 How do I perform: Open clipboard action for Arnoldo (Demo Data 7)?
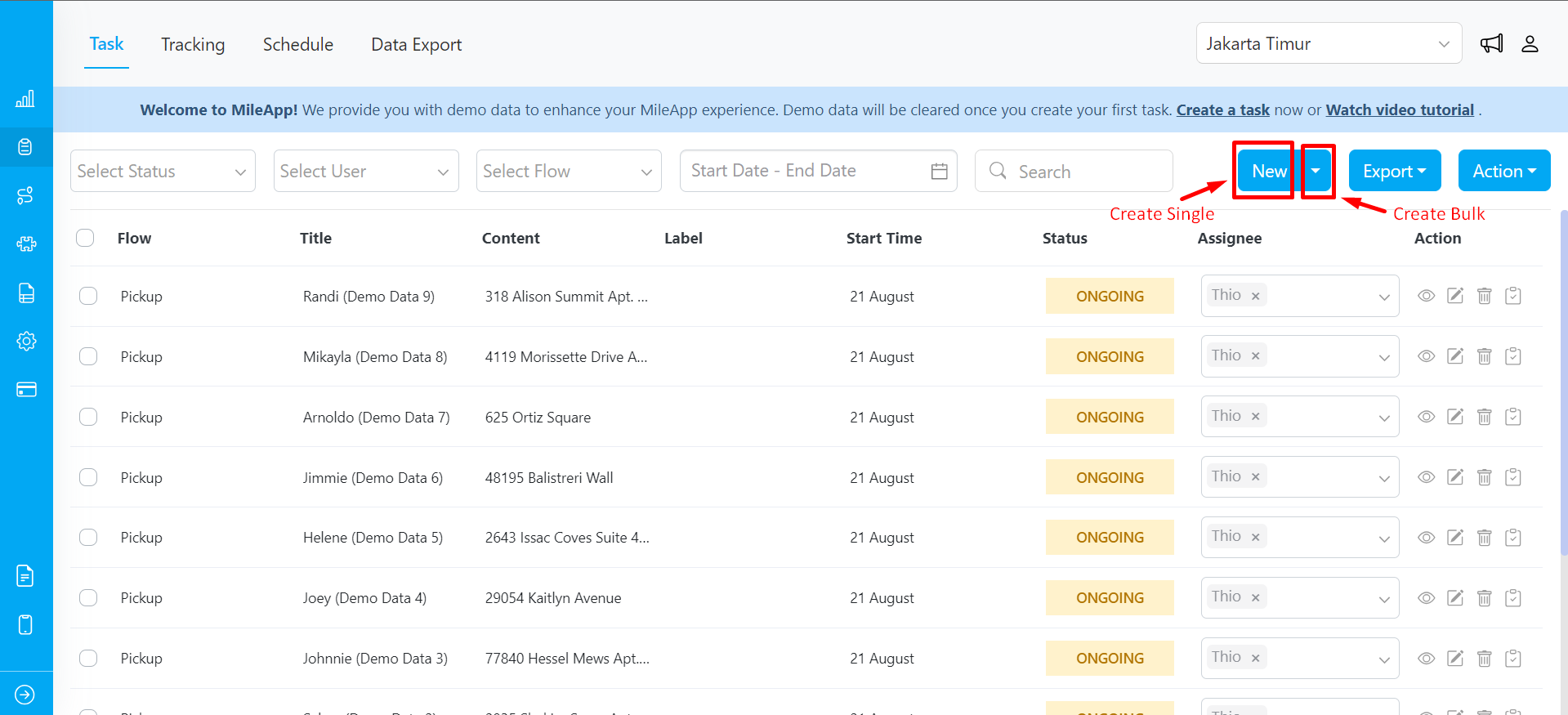pos(1513,417)
